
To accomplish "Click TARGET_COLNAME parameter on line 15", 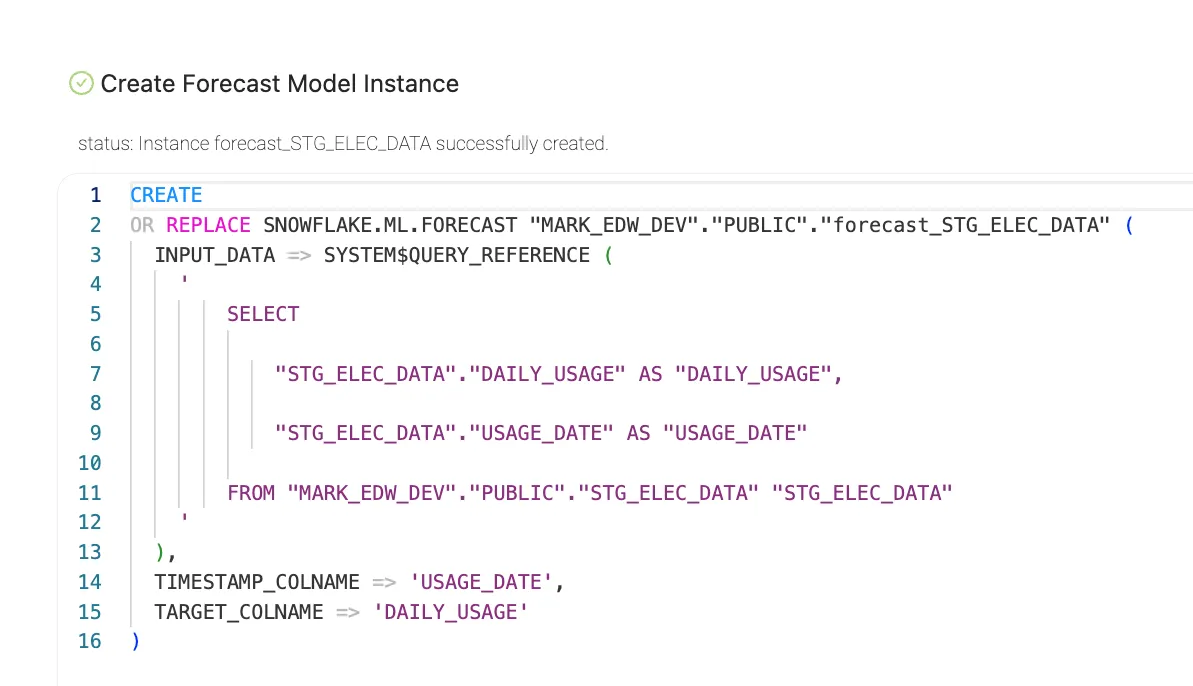I will 239,612.
